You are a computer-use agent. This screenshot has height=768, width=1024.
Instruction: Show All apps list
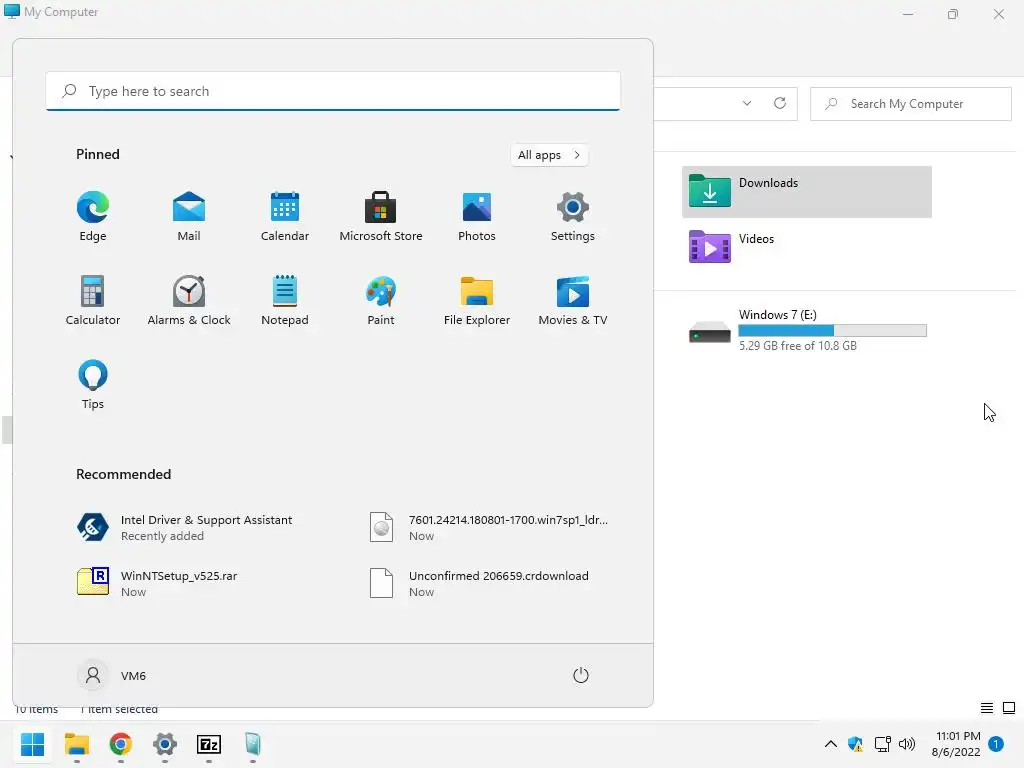coord(549,155)
